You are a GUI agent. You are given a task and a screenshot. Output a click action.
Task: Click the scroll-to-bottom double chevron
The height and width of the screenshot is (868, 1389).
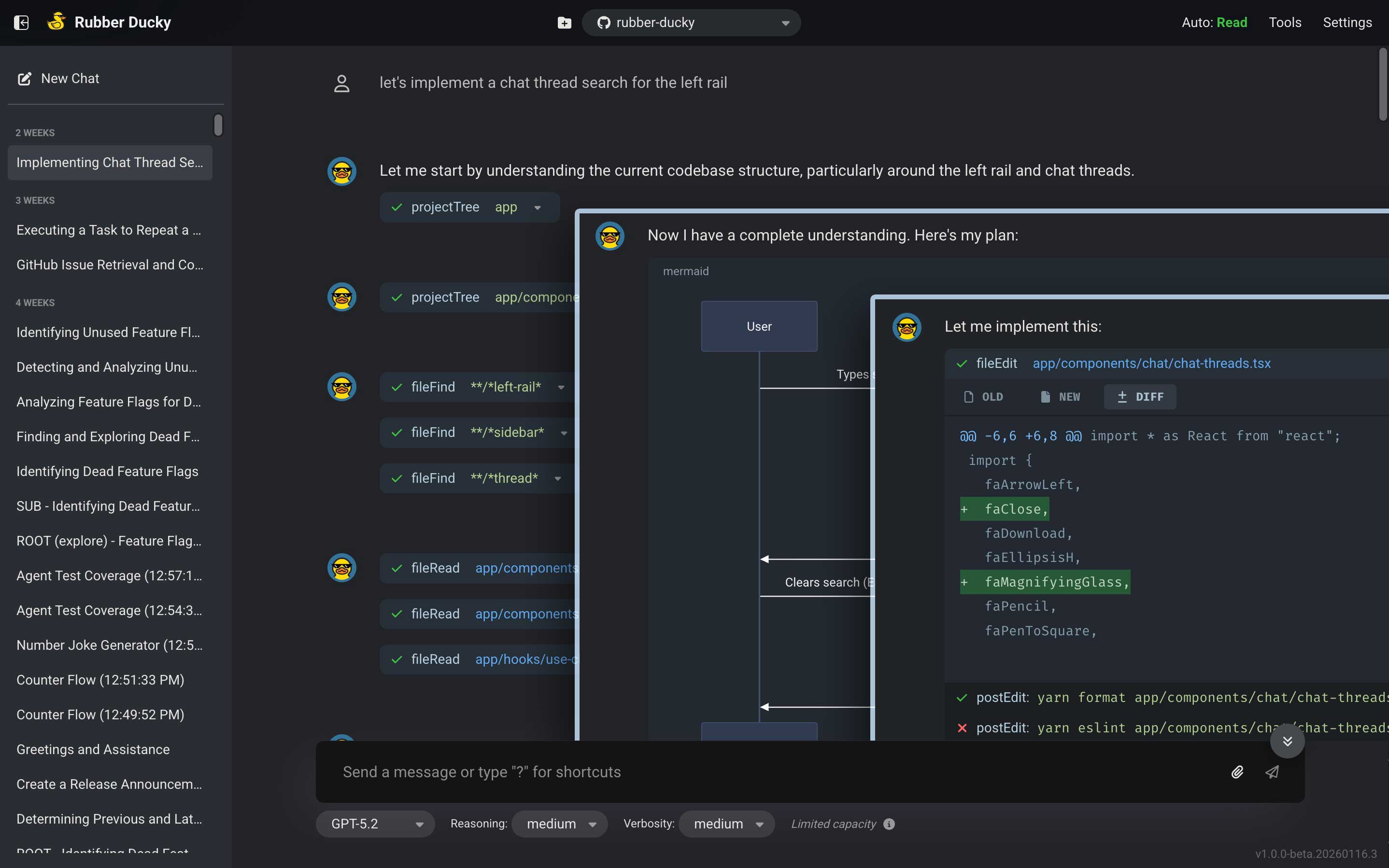coord(1288,741)
